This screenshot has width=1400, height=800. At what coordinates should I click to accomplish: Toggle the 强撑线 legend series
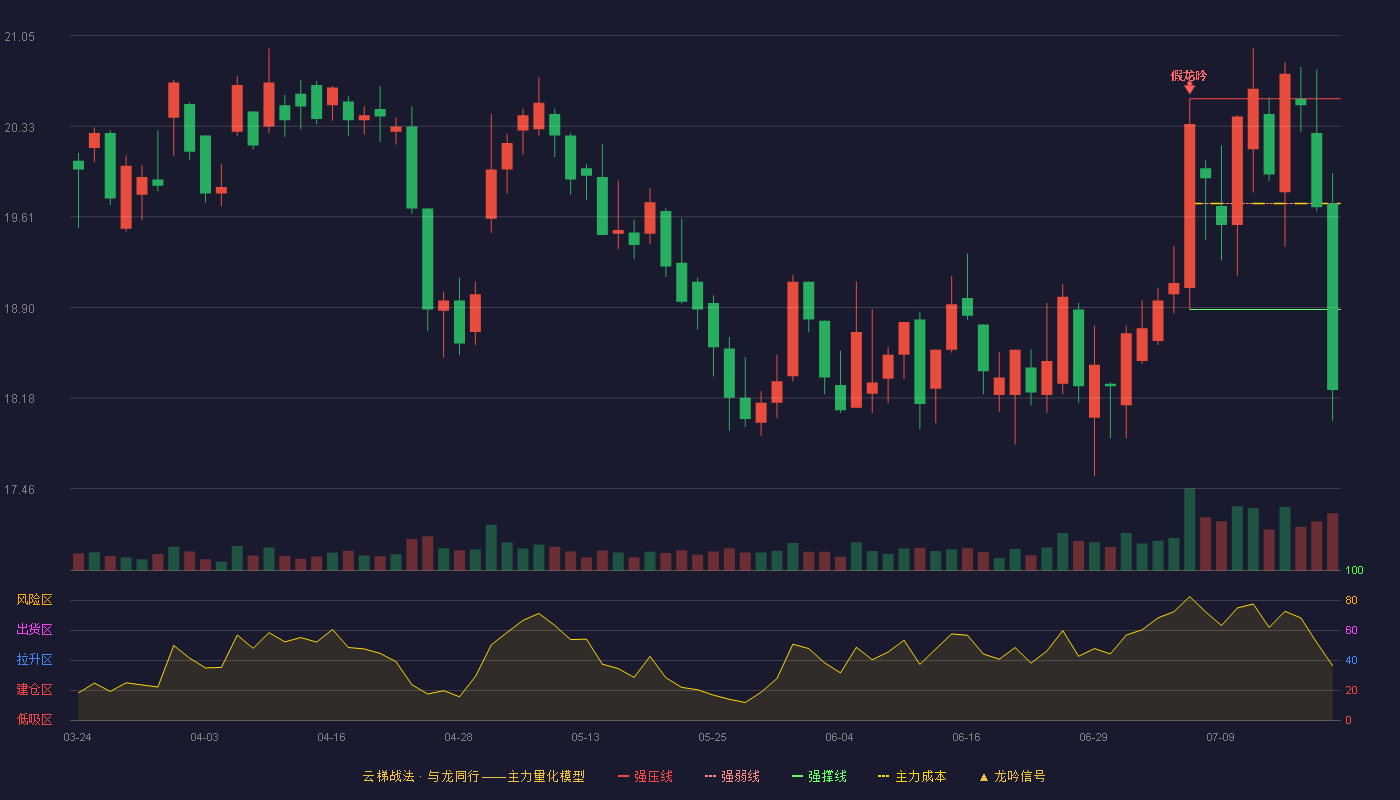819,776
